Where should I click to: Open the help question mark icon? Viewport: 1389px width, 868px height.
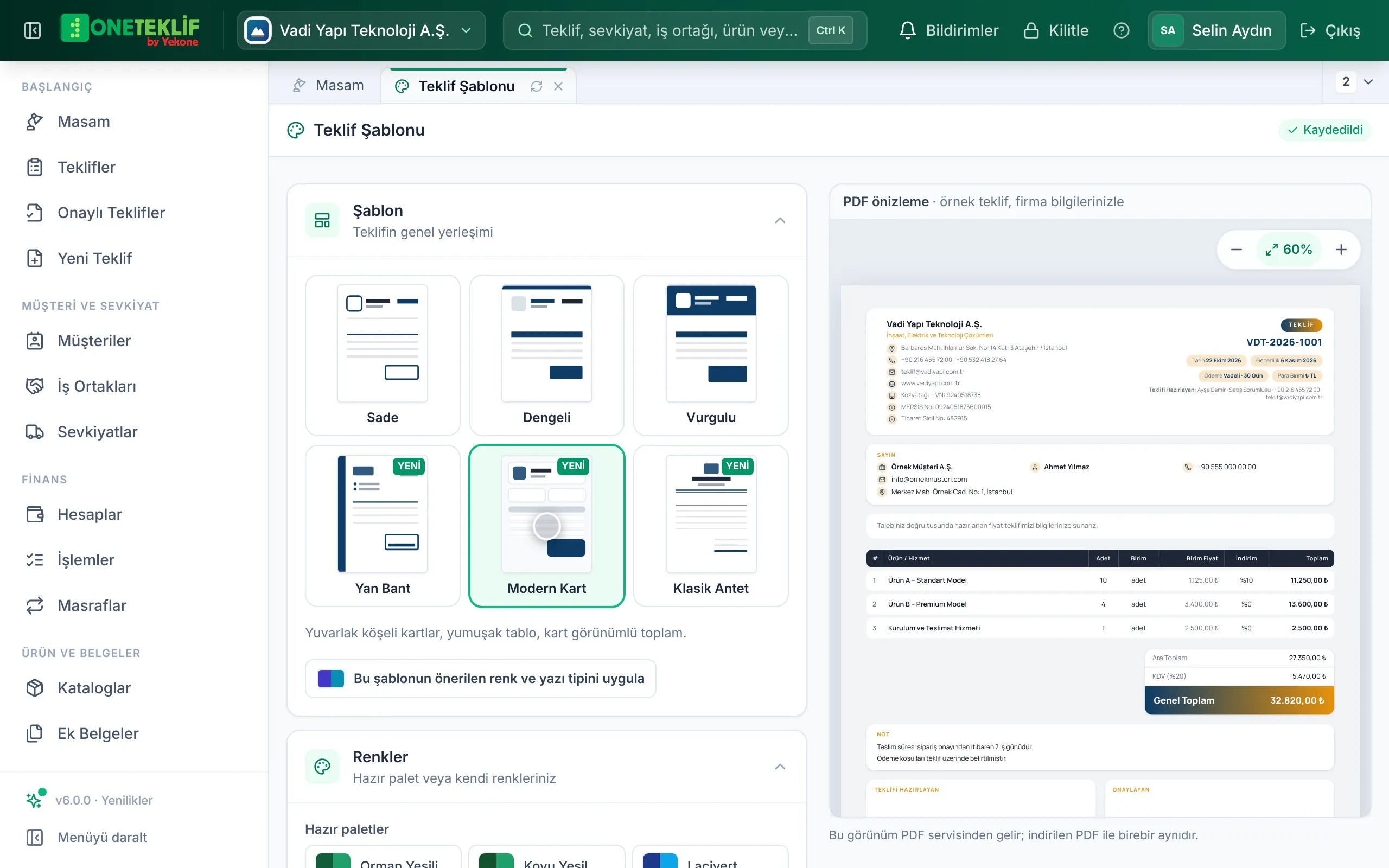(1121, 30)
